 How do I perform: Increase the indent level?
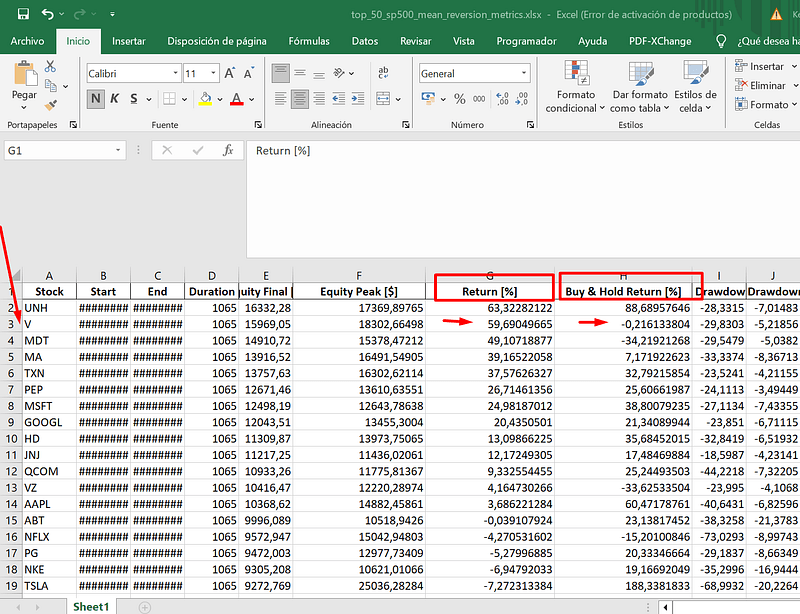coord(358,99)
